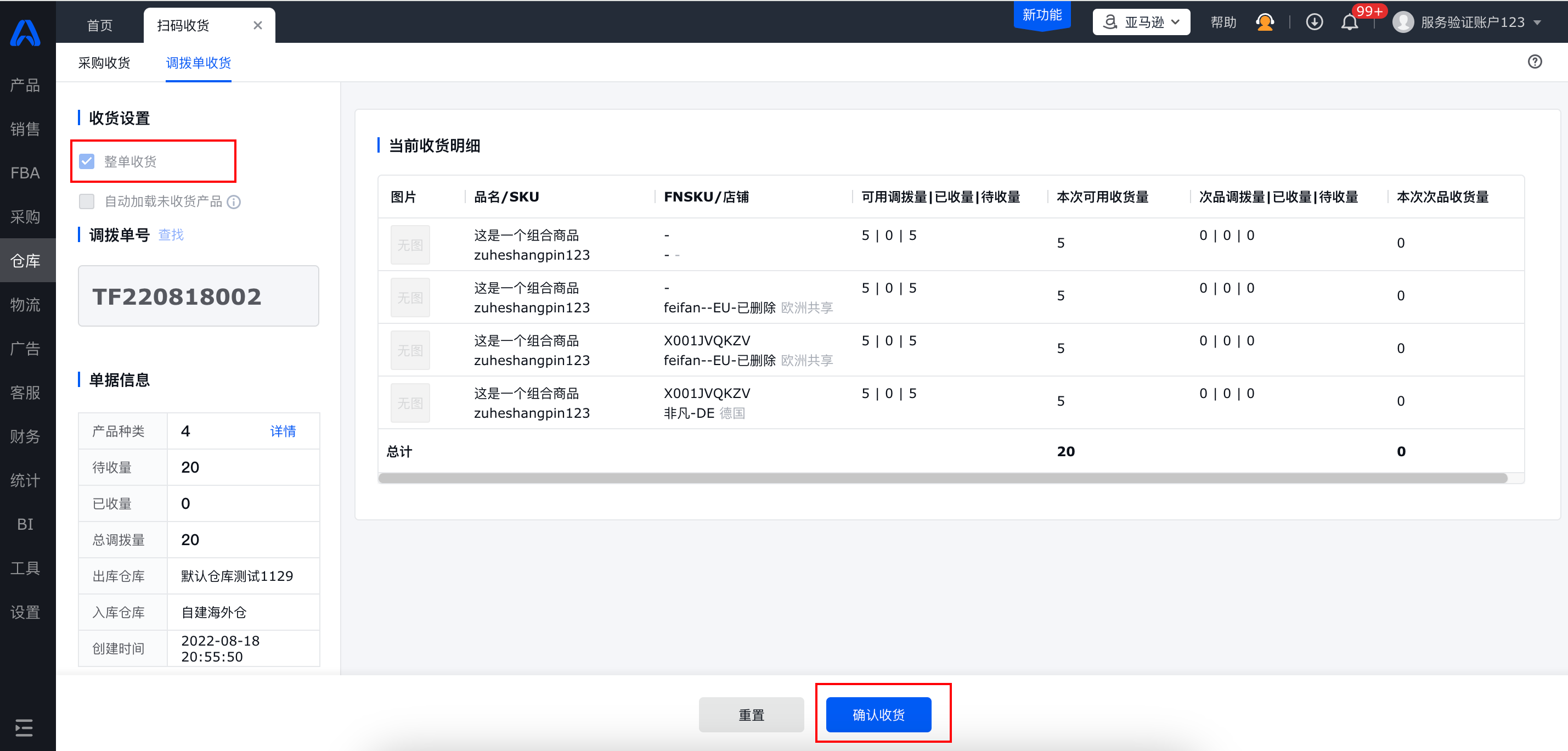Click the FNSKU/店铺 column header
Screen dimensions: 1568x751
tap(706, 197)
